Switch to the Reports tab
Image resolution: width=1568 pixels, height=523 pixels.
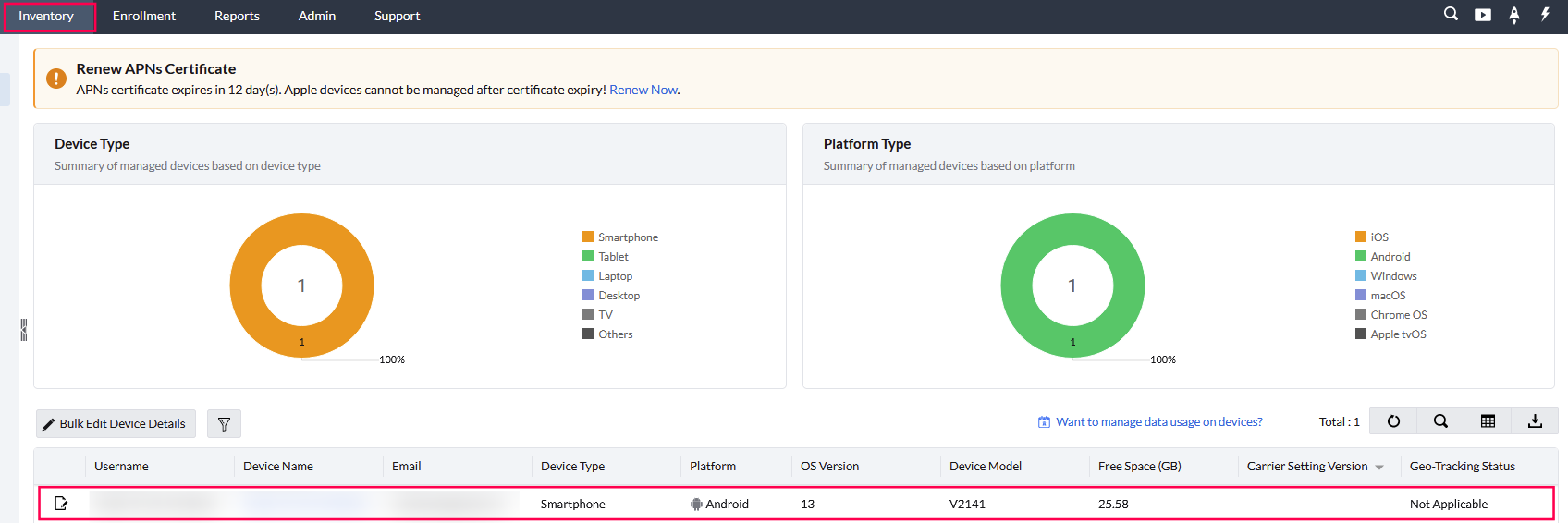(237, 16)
